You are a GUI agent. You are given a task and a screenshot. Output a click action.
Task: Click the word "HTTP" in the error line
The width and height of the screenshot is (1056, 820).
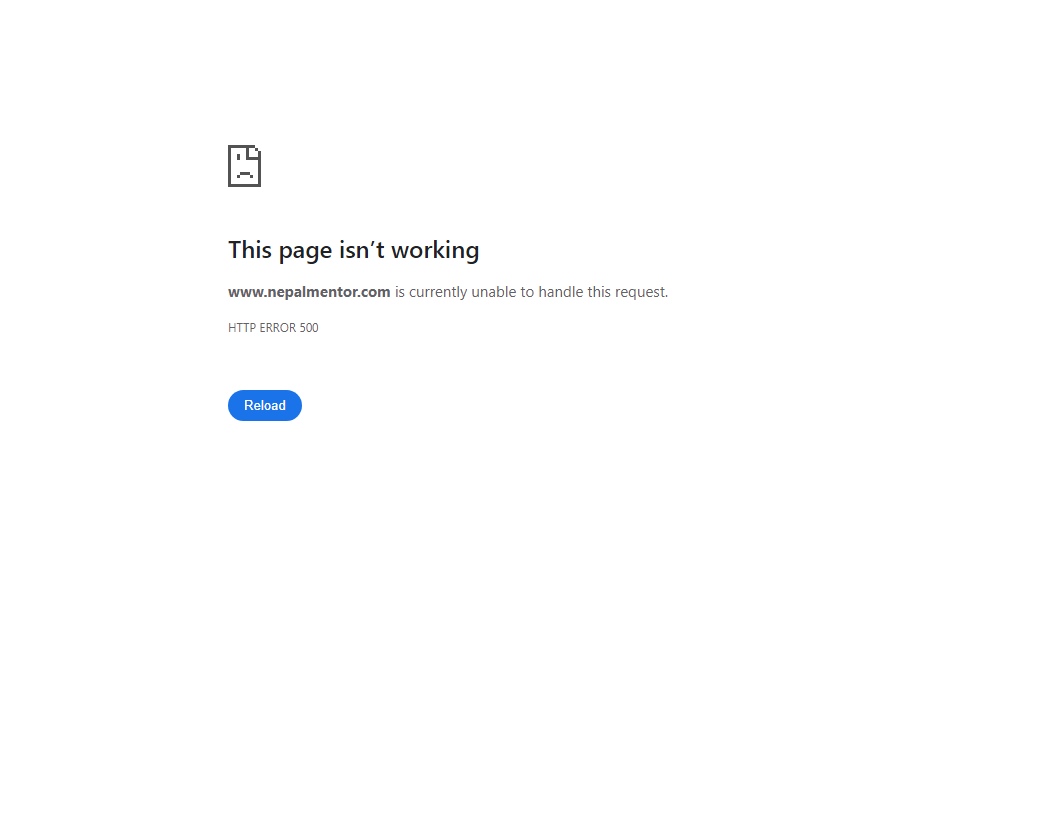tap(242, 328)
